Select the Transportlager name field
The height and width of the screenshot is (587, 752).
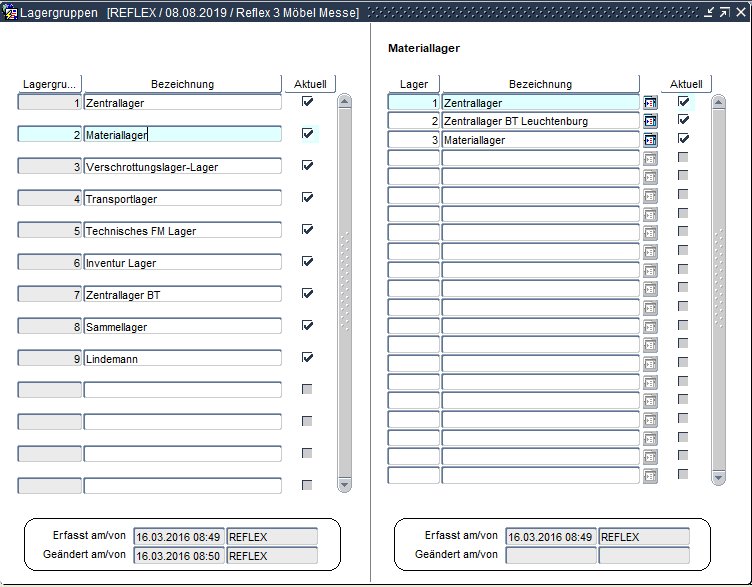point(182,199)
